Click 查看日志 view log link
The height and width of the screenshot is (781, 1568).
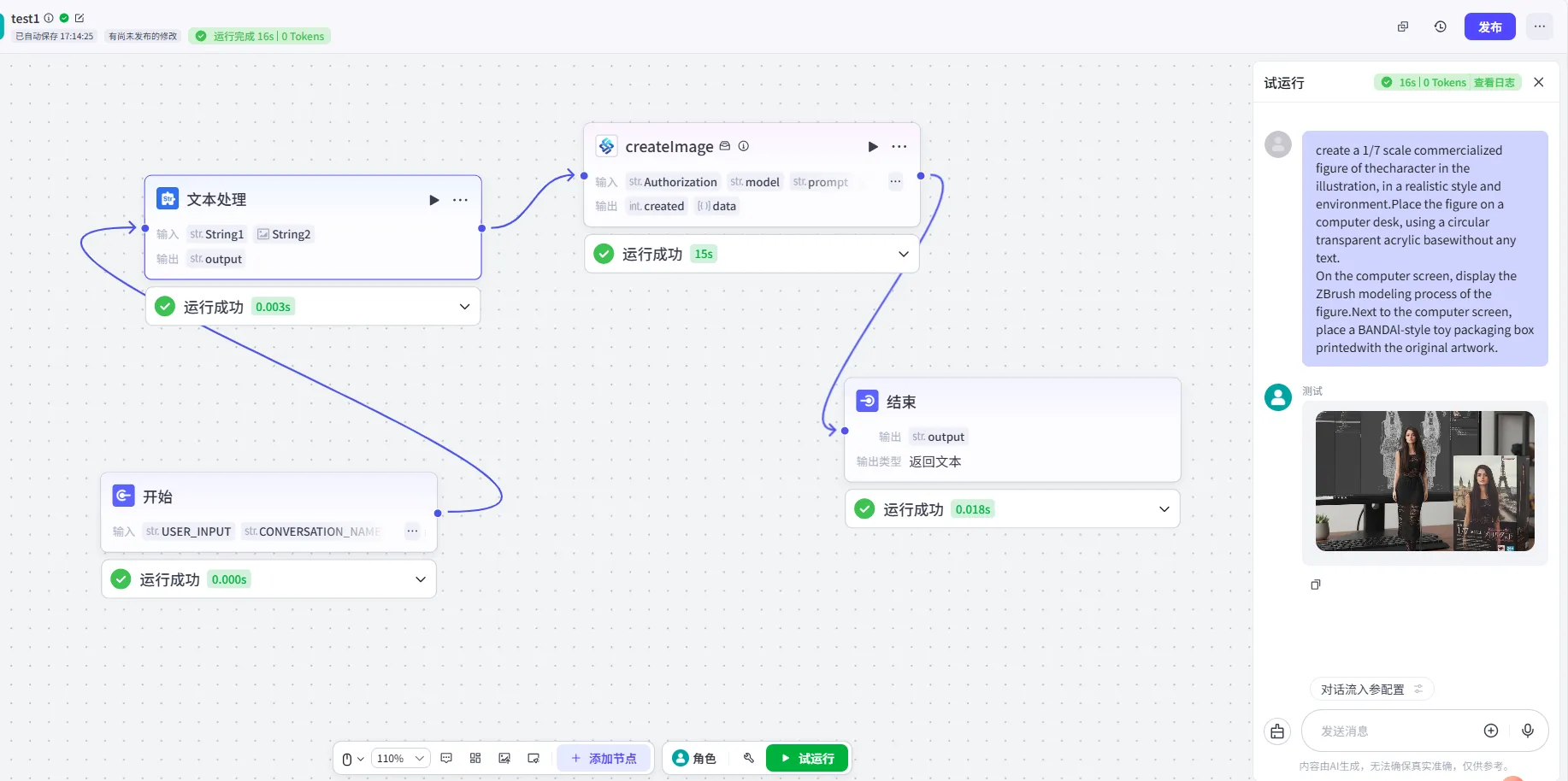pos(1494,83)
